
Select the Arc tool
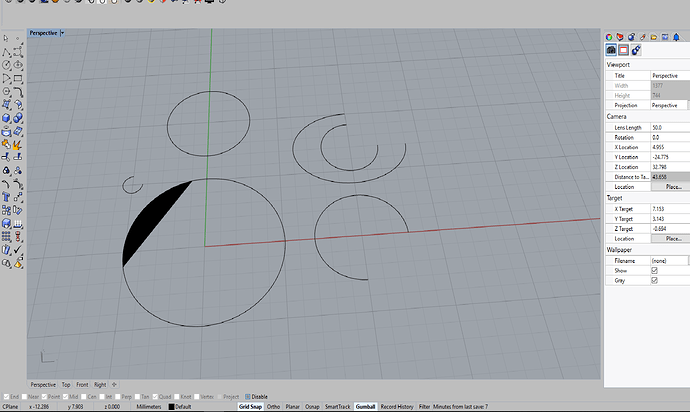pyautogui.click(x=6, y=79)
